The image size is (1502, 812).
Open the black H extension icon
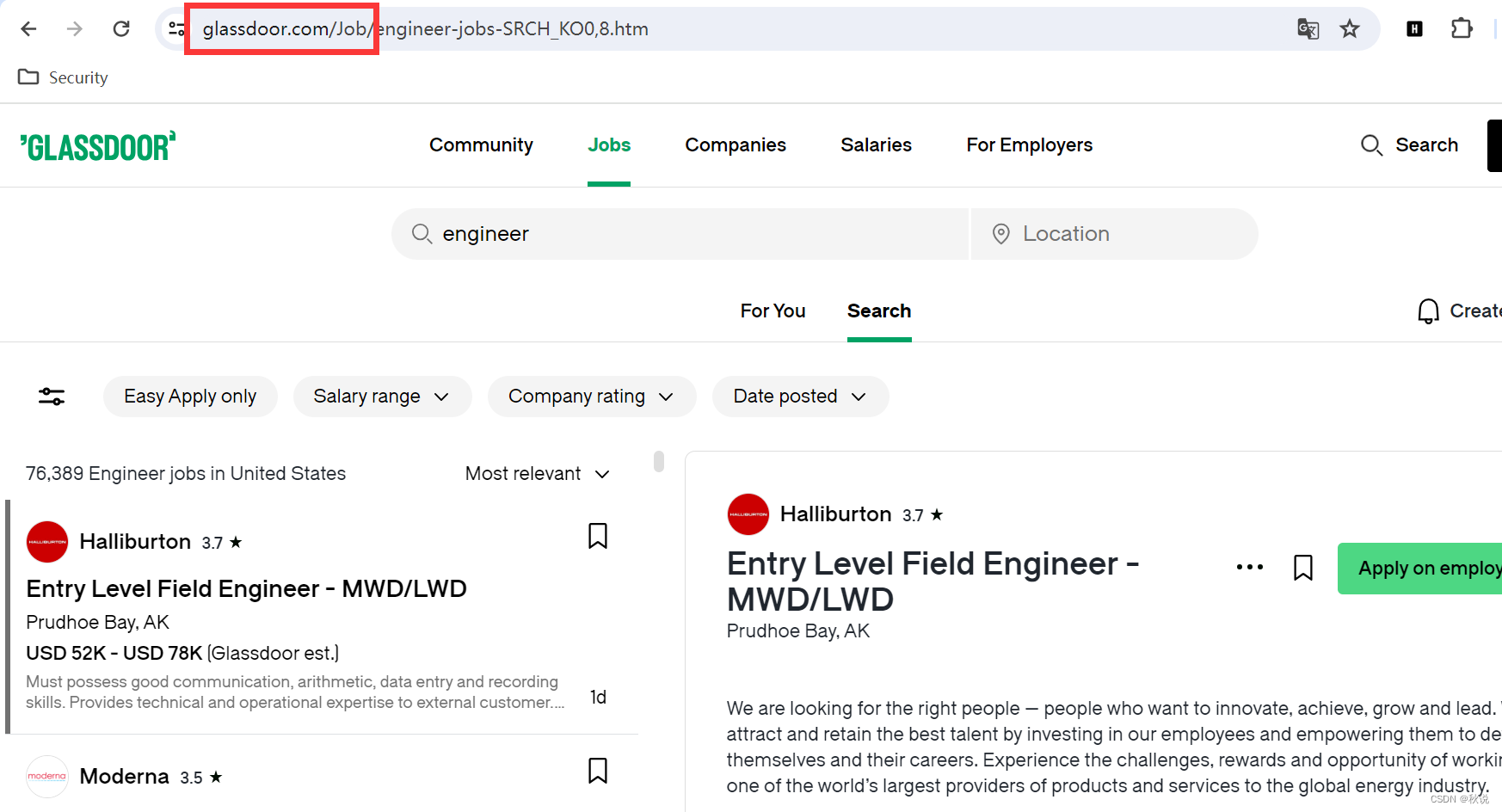tap(1414, 29)
